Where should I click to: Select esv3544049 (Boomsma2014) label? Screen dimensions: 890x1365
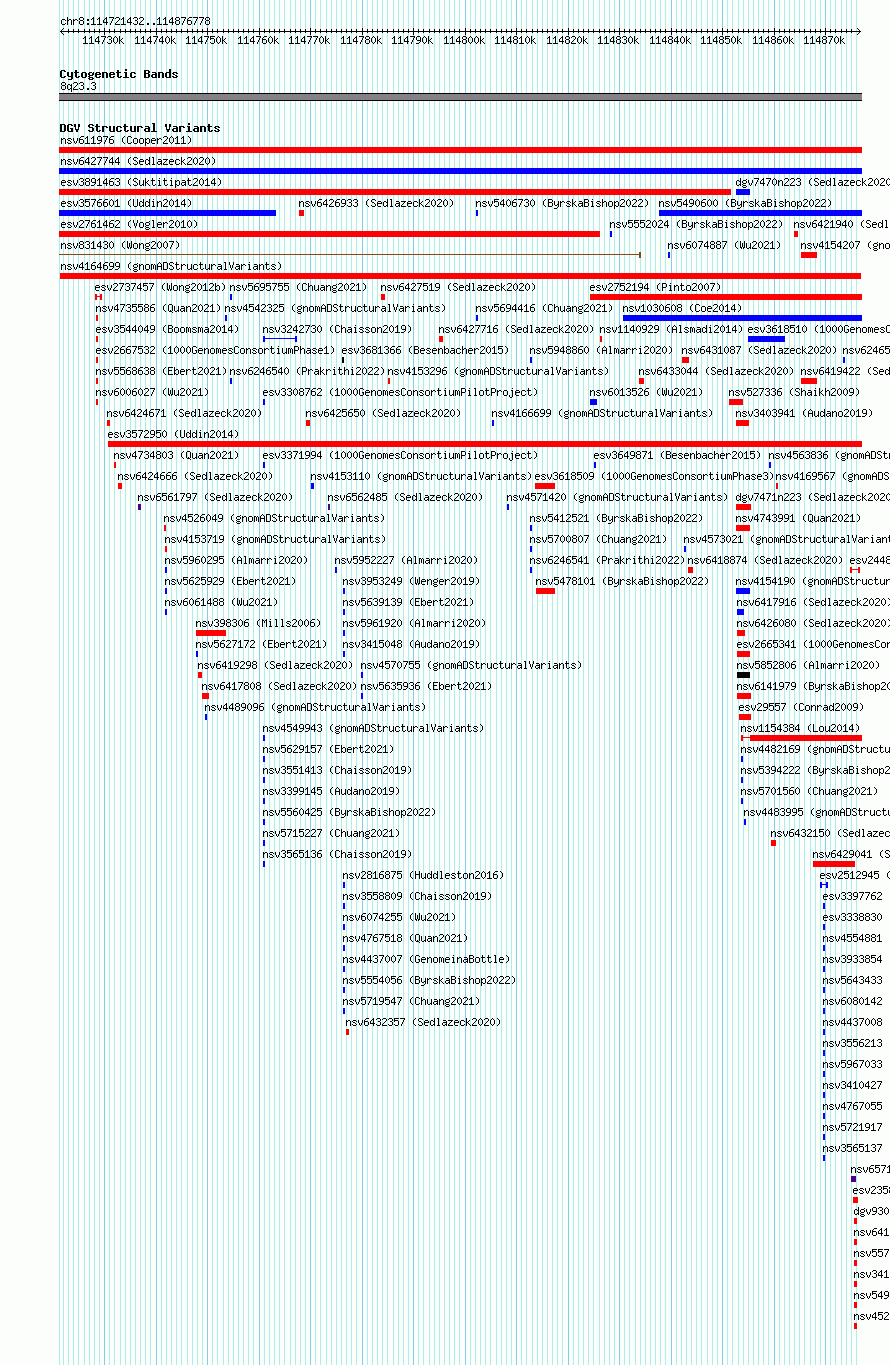point(167,329)
